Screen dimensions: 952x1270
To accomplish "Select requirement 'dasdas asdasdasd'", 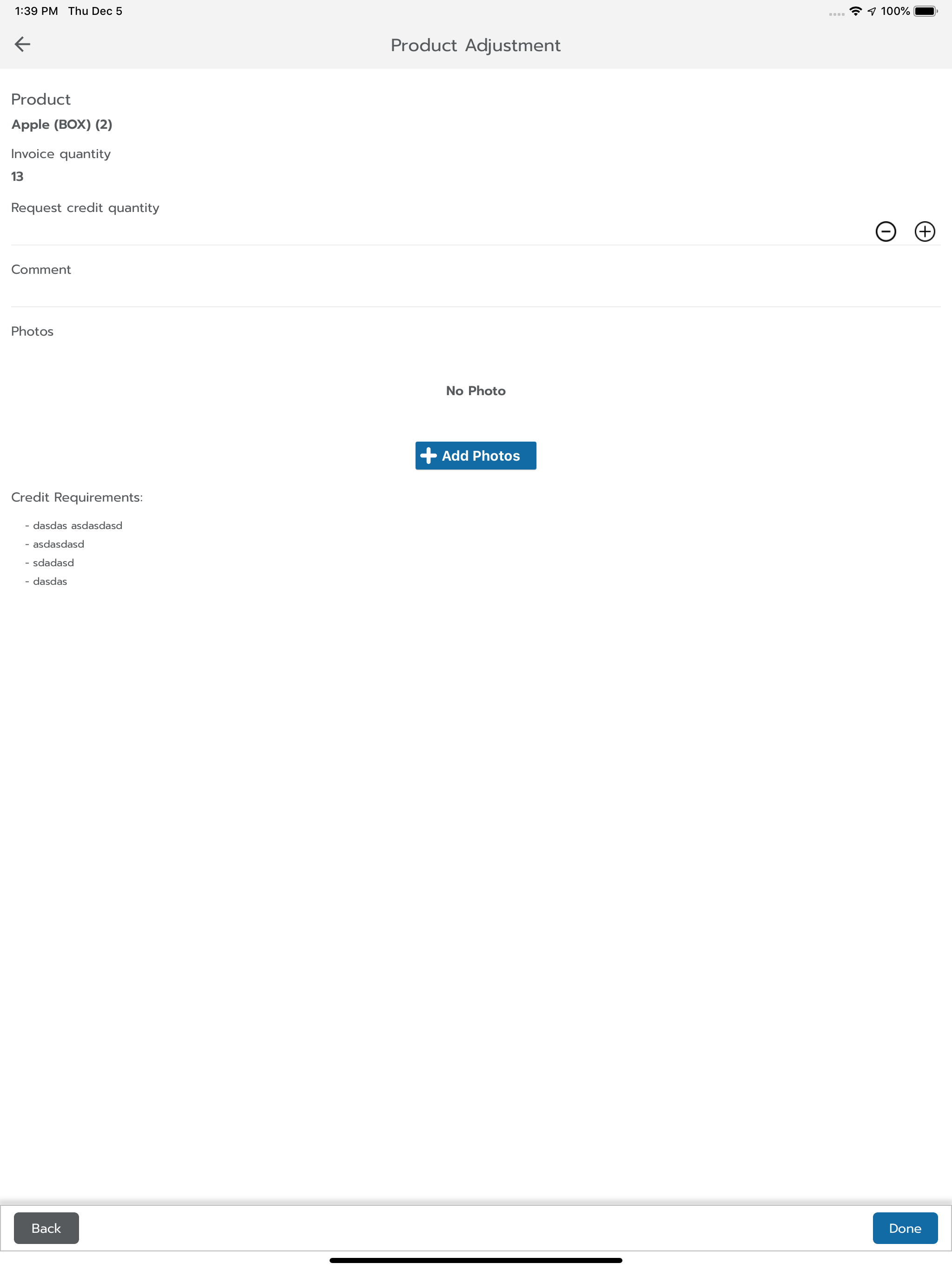I will 78,525.
